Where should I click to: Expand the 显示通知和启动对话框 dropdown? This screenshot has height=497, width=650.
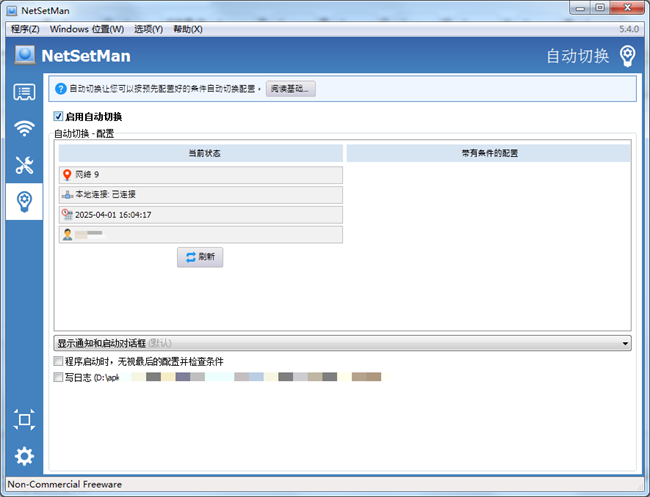coord(342,343)
